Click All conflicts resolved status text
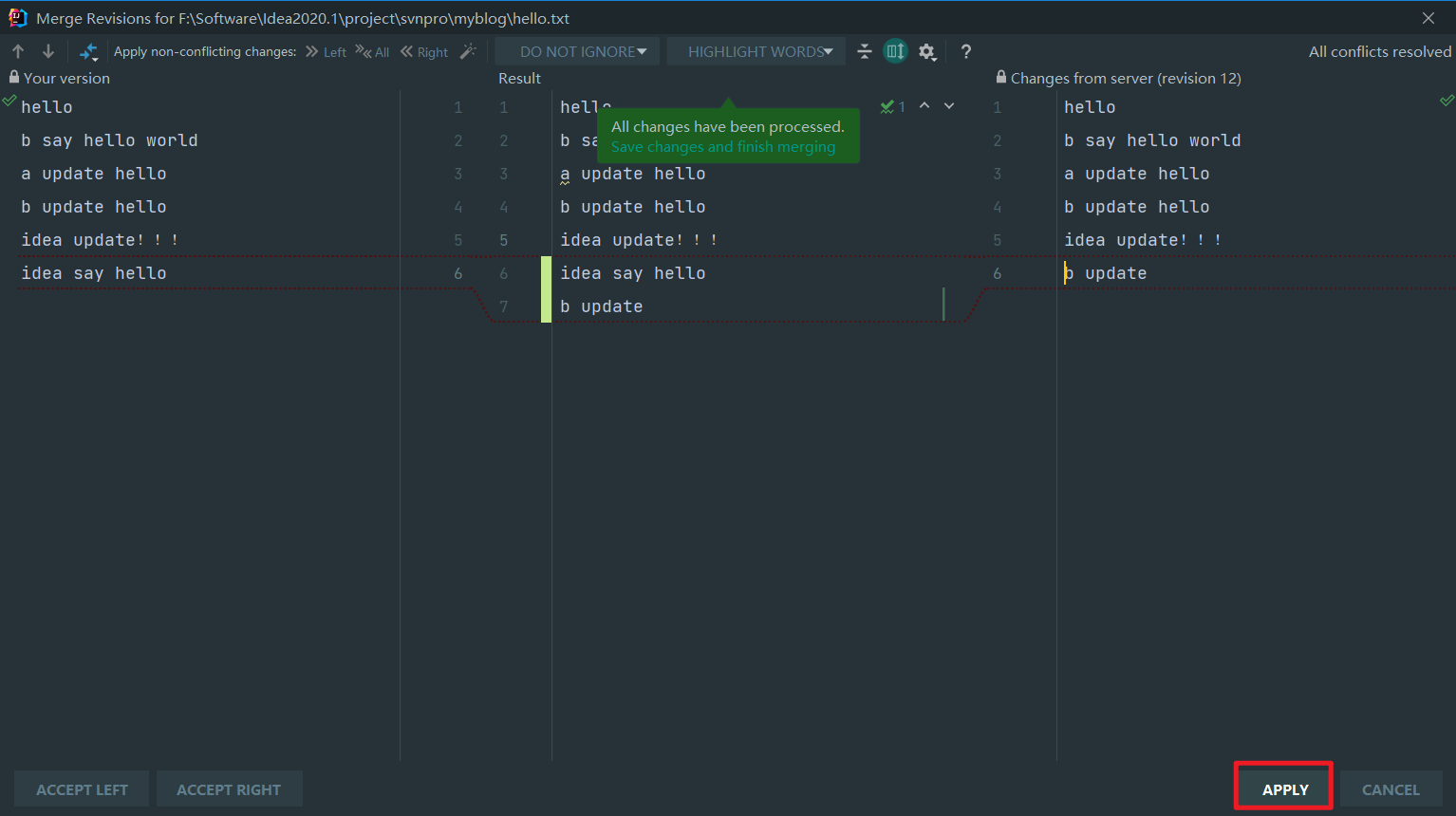The height and width of the screenshot is (816, 1456). pyautogui.click(x=1380, y=51)
